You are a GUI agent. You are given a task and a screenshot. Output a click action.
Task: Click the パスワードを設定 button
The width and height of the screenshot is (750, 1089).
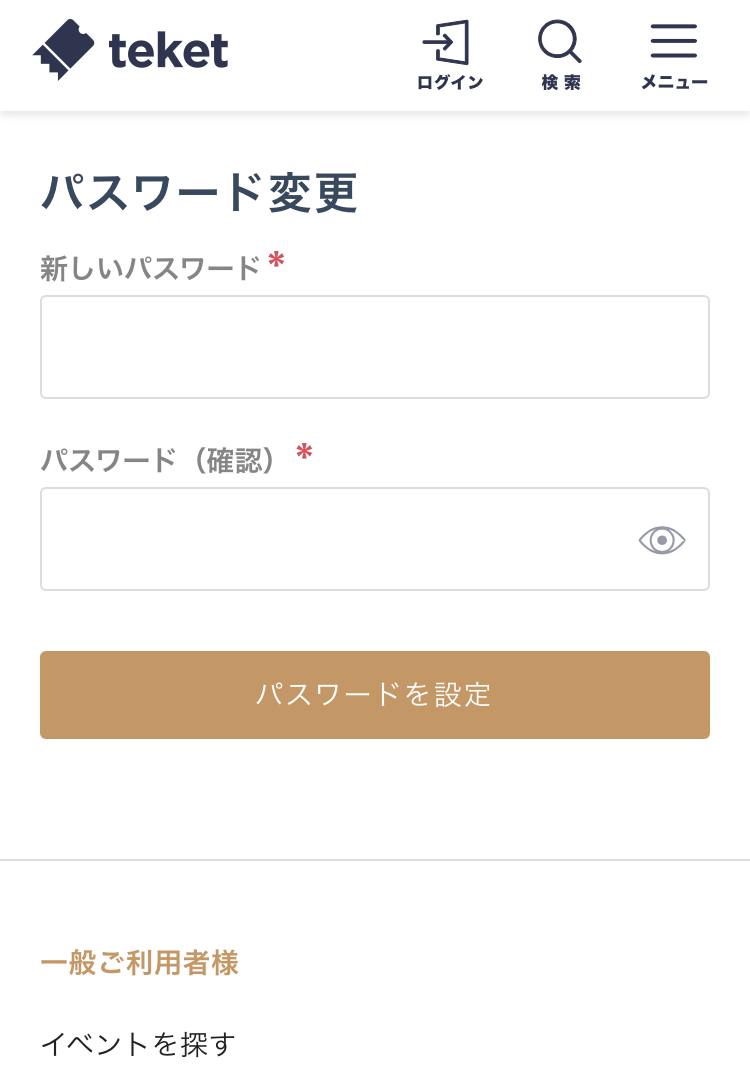[x=375, y=695]
